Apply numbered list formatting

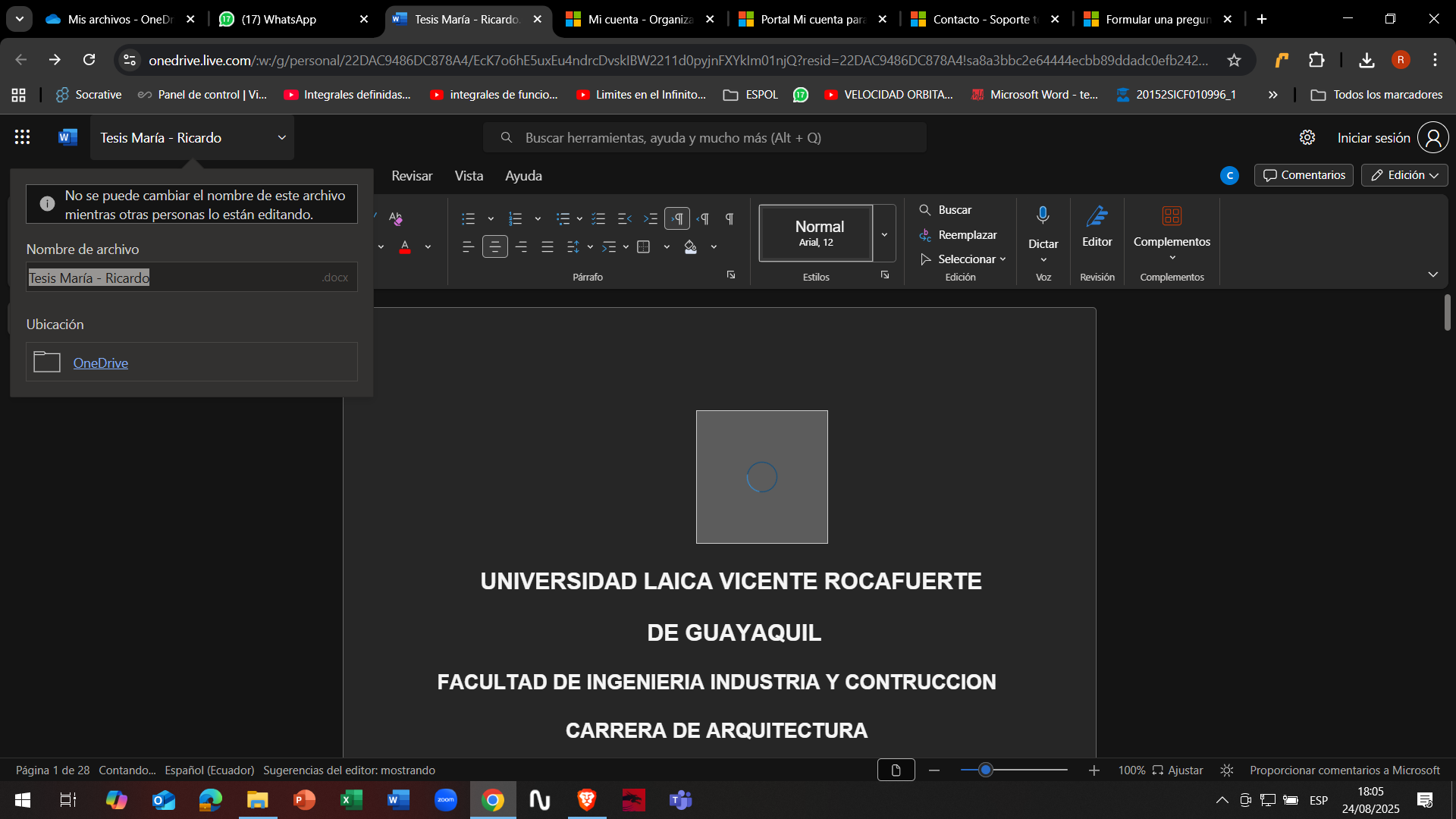[516, 218]
